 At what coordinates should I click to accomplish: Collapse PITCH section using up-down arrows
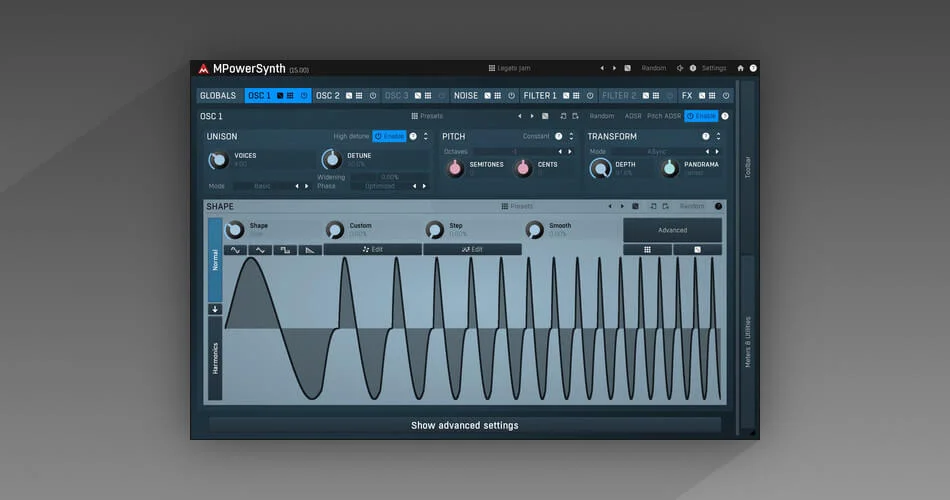point(571,137)
